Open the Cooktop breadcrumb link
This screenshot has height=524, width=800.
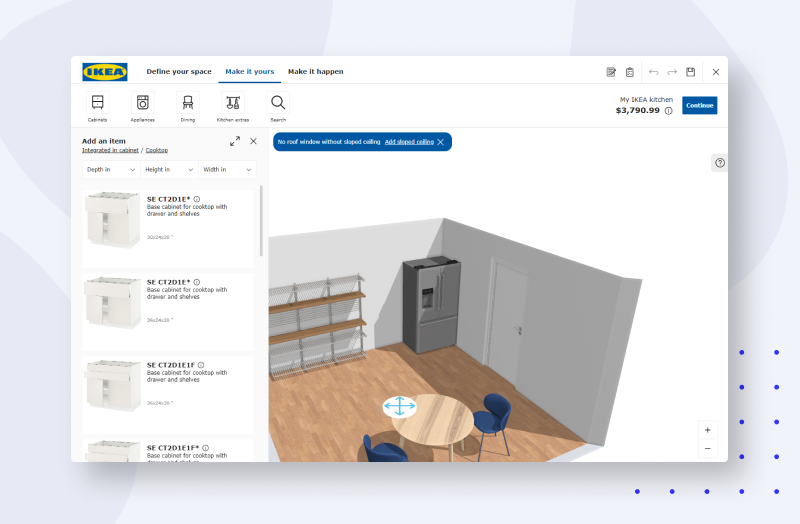[157, 150]
